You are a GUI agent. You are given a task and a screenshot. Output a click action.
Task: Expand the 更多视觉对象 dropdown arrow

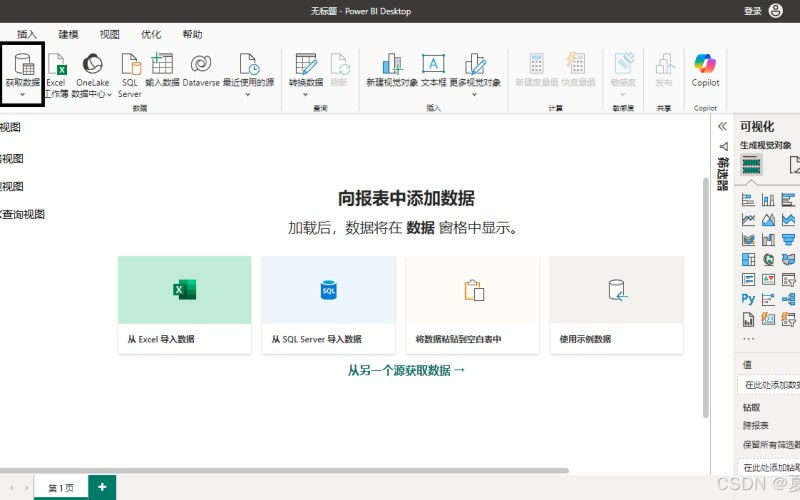click(474, 94)
